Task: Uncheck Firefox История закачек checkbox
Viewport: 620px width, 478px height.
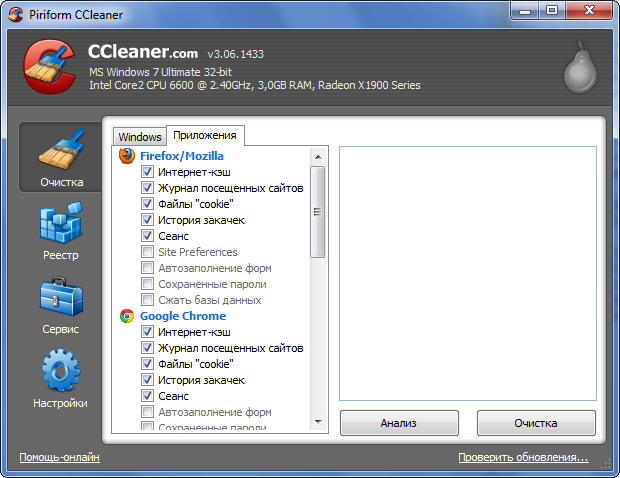Action: click(x=147, y=220)
